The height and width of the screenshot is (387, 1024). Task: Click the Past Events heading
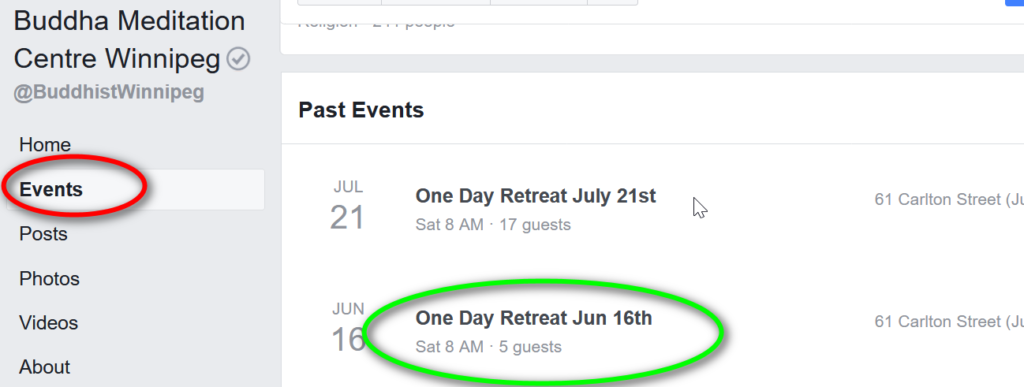(x=361, y=110)
